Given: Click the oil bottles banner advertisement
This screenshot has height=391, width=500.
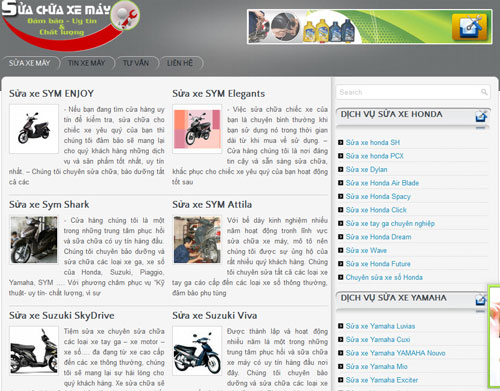Looking at the screenshot, I should pyautogui.click(x=370, y=27).
